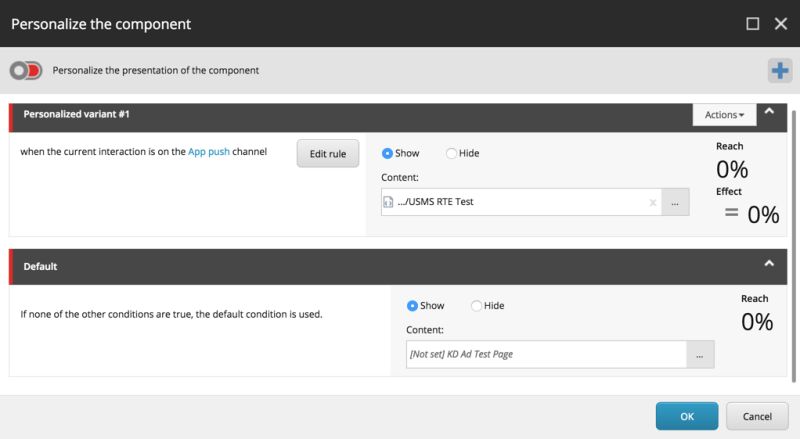Click the dialog's vertical scrollbar
The width and height of the screenshot is (800, 439).
pos(793,246)
